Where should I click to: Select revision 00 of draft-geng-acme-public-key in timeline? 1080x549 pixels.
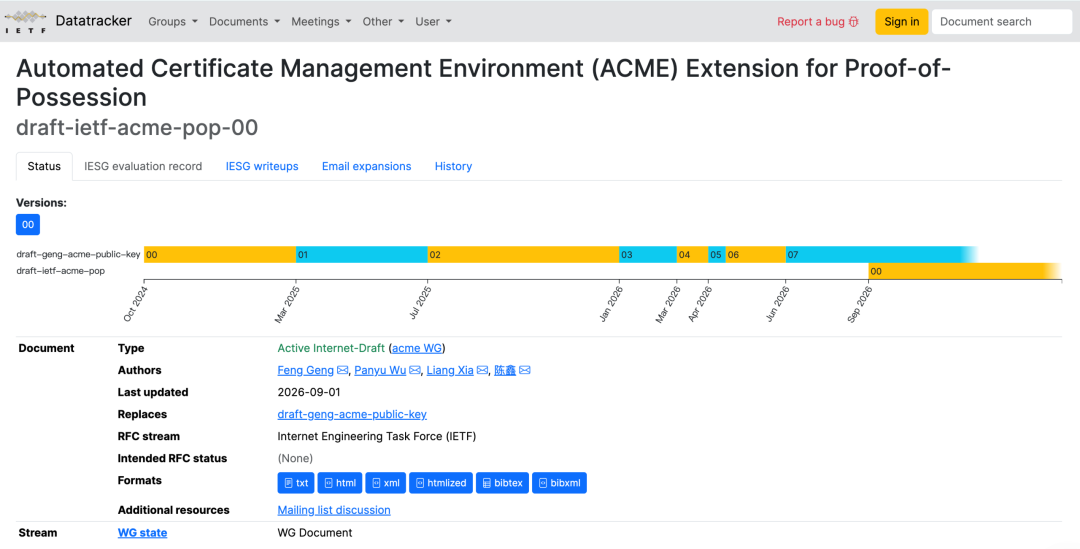220,255
